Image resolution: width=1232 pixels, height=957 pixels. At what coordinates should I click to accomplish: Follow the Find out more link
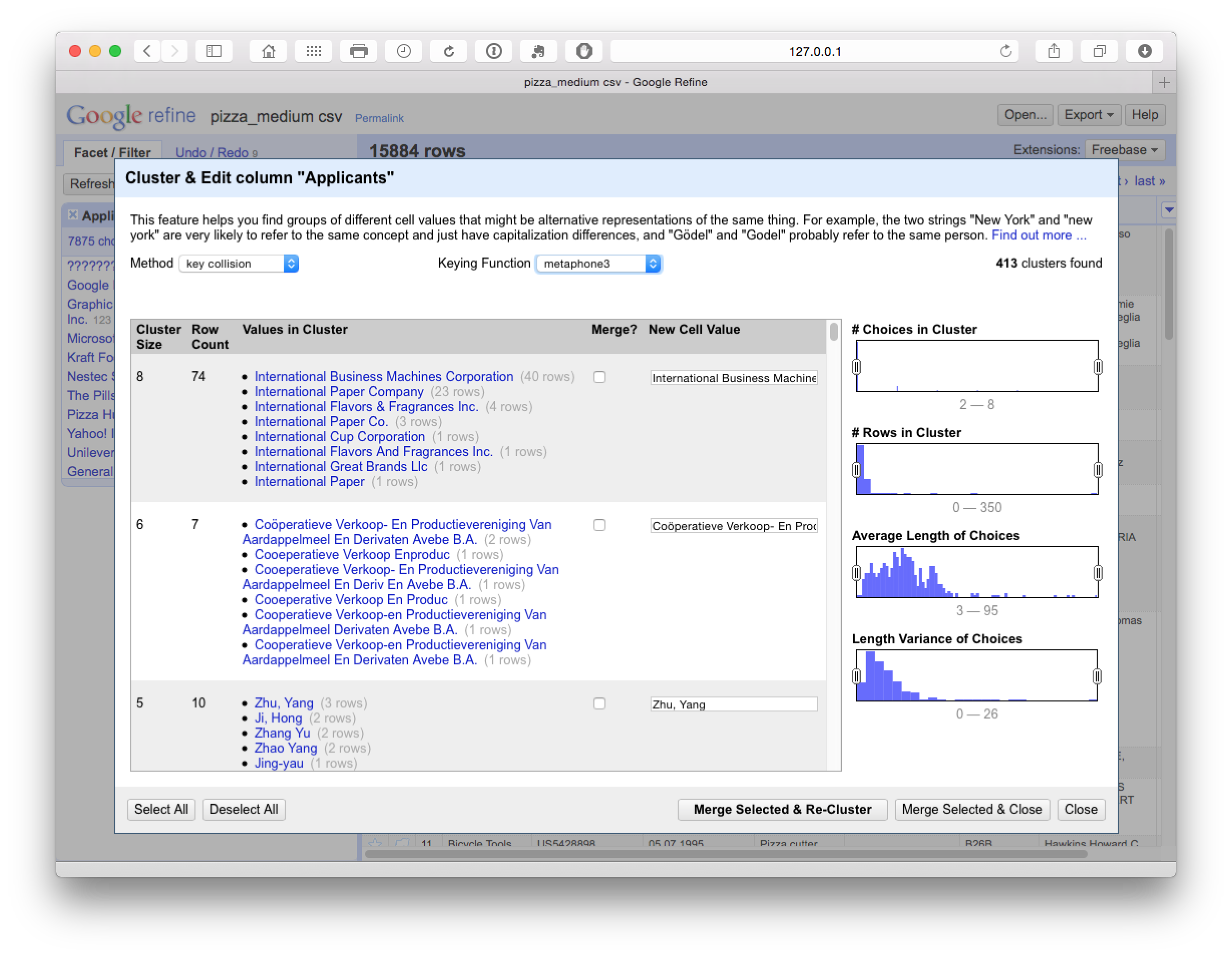[x=1039, y=235]
